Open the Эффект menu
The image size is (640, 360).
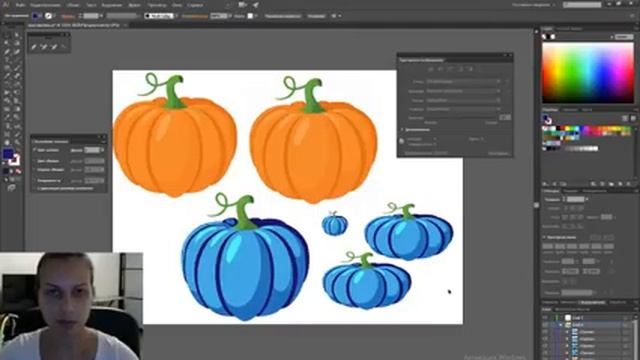point(135,5)
